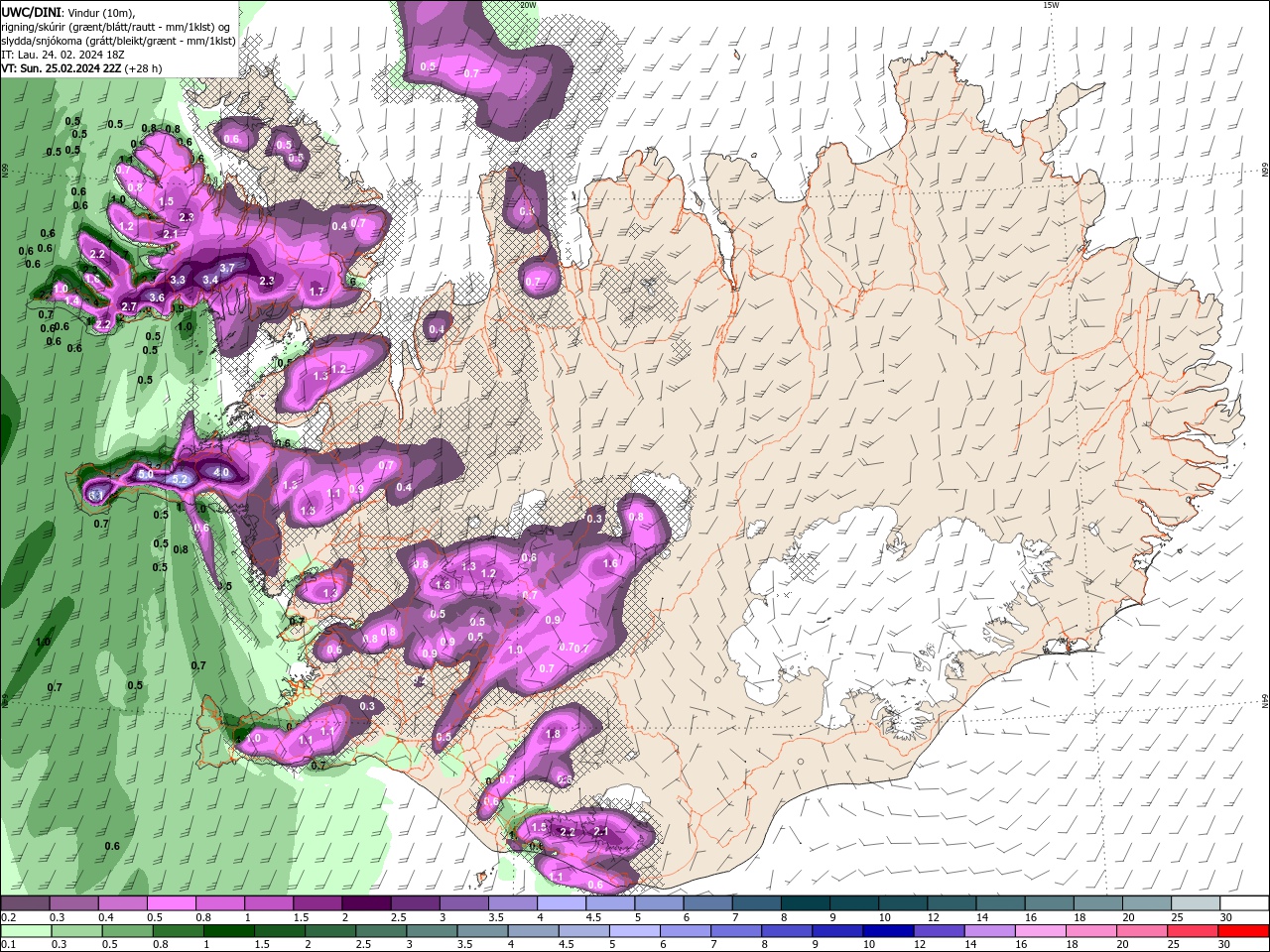Click the dark mauve 0.2 snow legend swatch
The width and height of the screenshot is (1270, 952).
pyautogui.click(x=25, y=903)
